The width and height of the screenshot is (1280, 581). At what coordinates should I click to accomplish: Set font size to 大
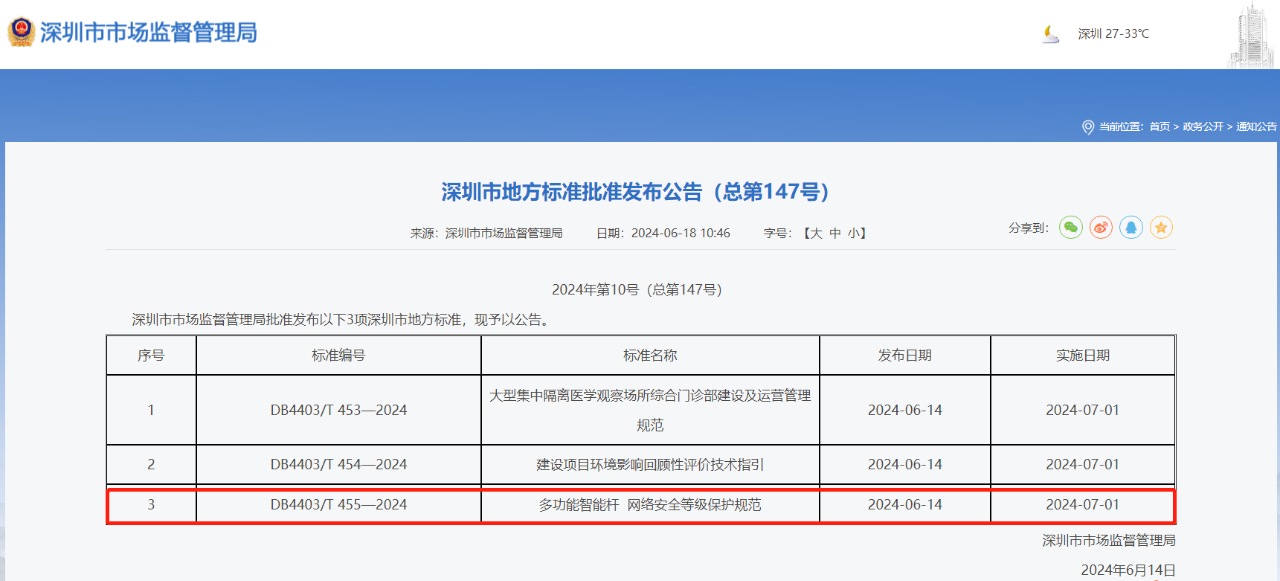pos(816,233)
